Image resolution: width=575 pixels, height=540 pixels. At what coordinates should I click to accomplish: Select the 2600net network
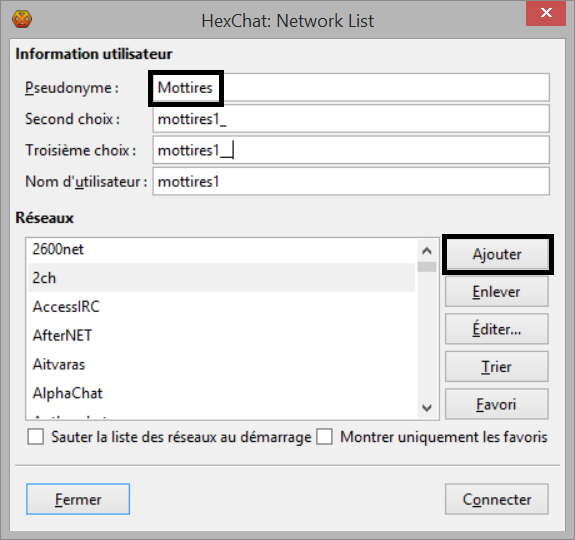[221, 249]
